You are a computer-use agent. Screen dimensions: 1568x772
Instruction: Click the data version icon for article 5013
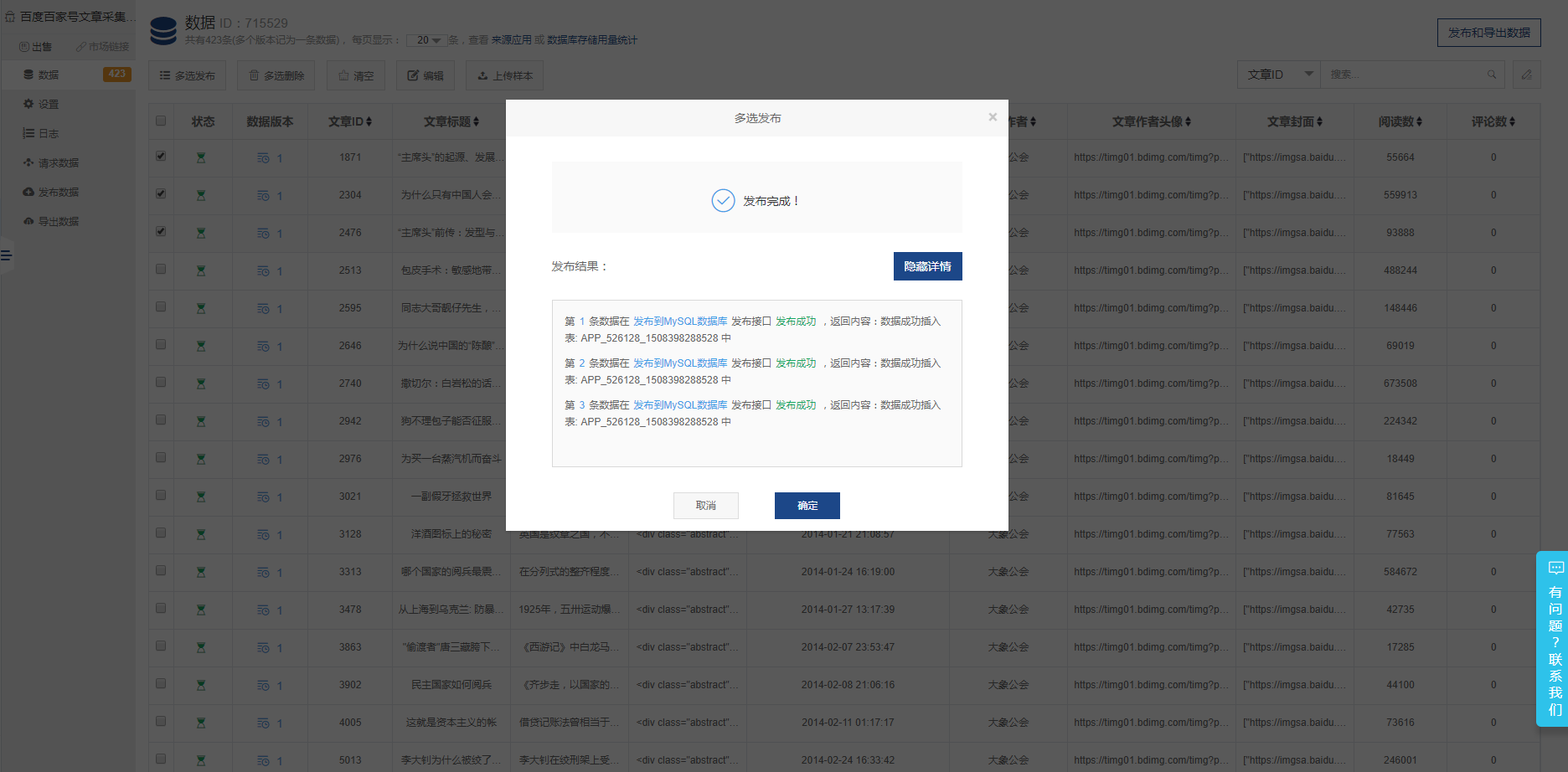264,760
